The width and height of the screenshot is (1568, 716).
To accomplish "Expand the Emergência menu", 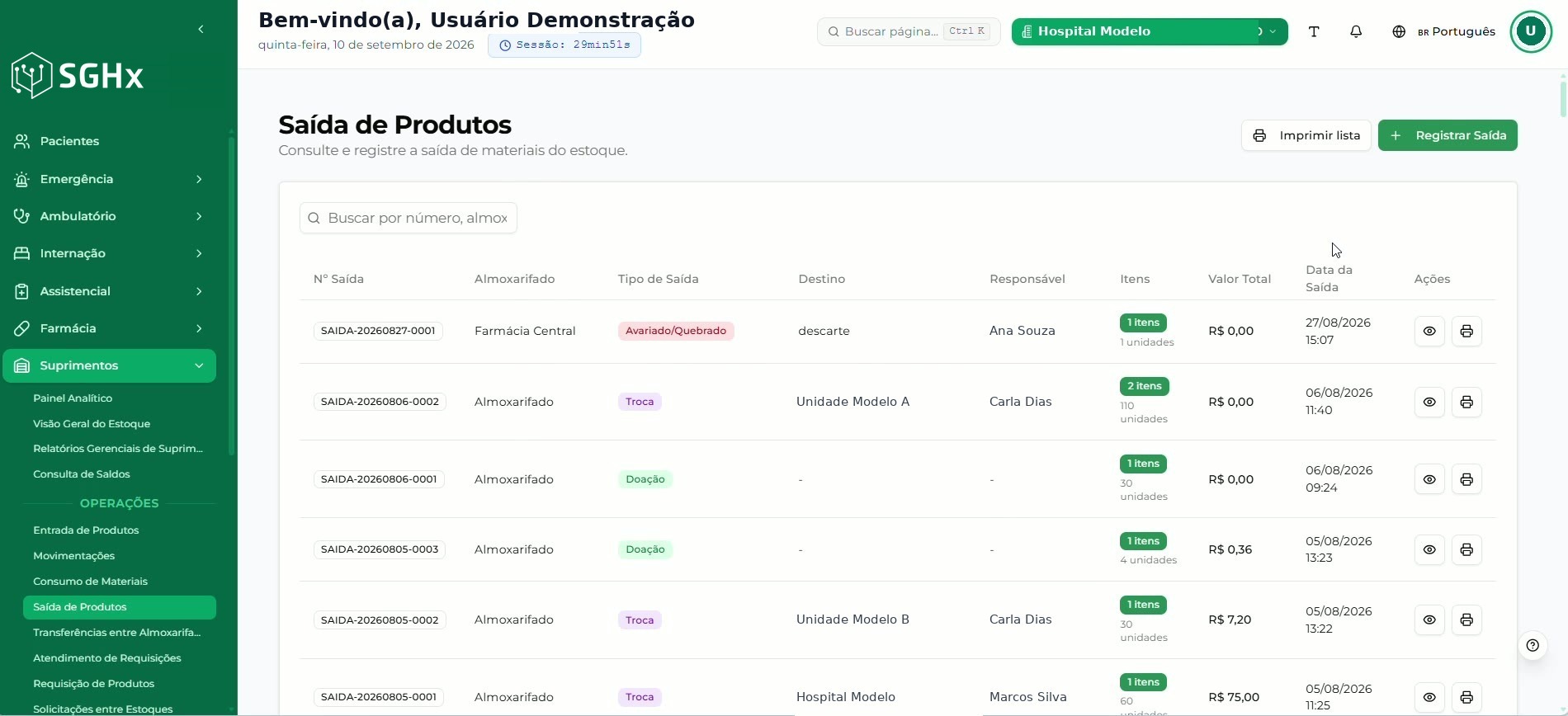I will point(109,179).
